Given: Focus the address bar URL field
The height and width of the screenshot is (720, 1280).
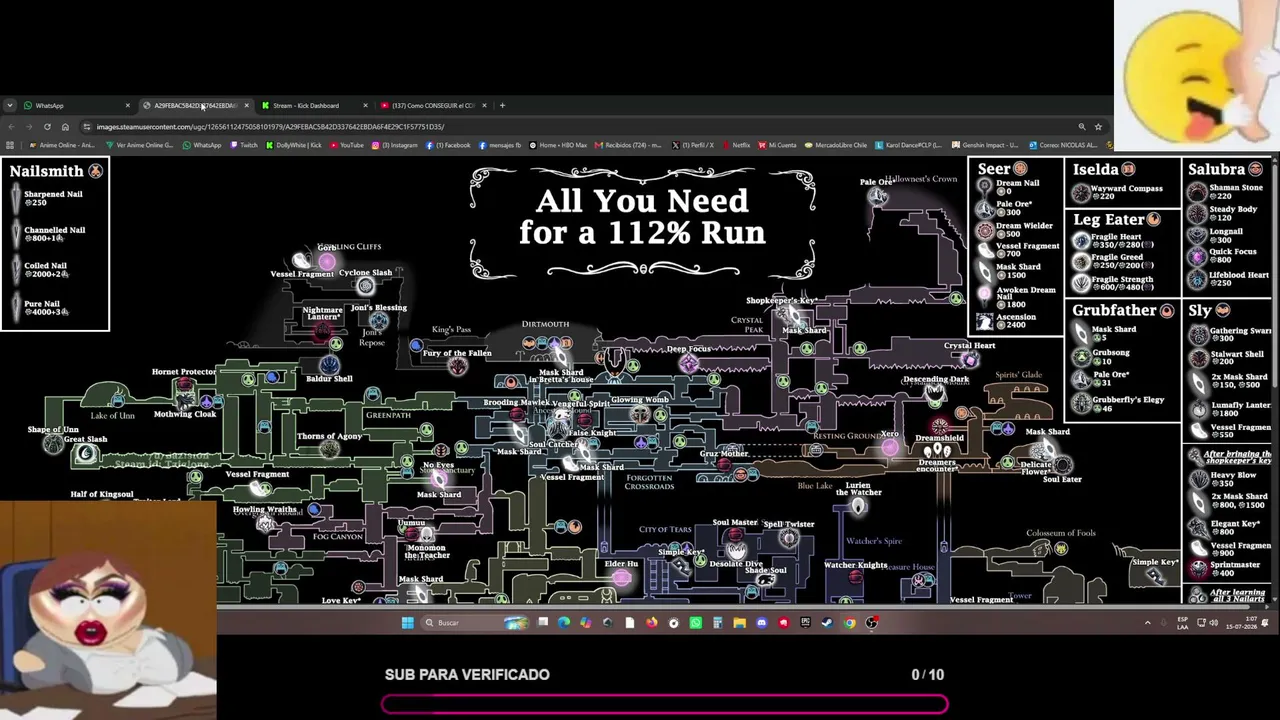Looking at the screenshot, I should tap(580, 127).
